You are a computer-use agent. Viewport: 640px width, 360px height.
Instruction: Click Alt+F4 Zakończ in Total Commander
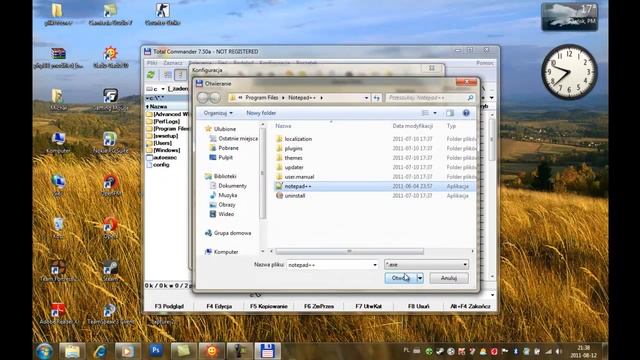(470, 306)
